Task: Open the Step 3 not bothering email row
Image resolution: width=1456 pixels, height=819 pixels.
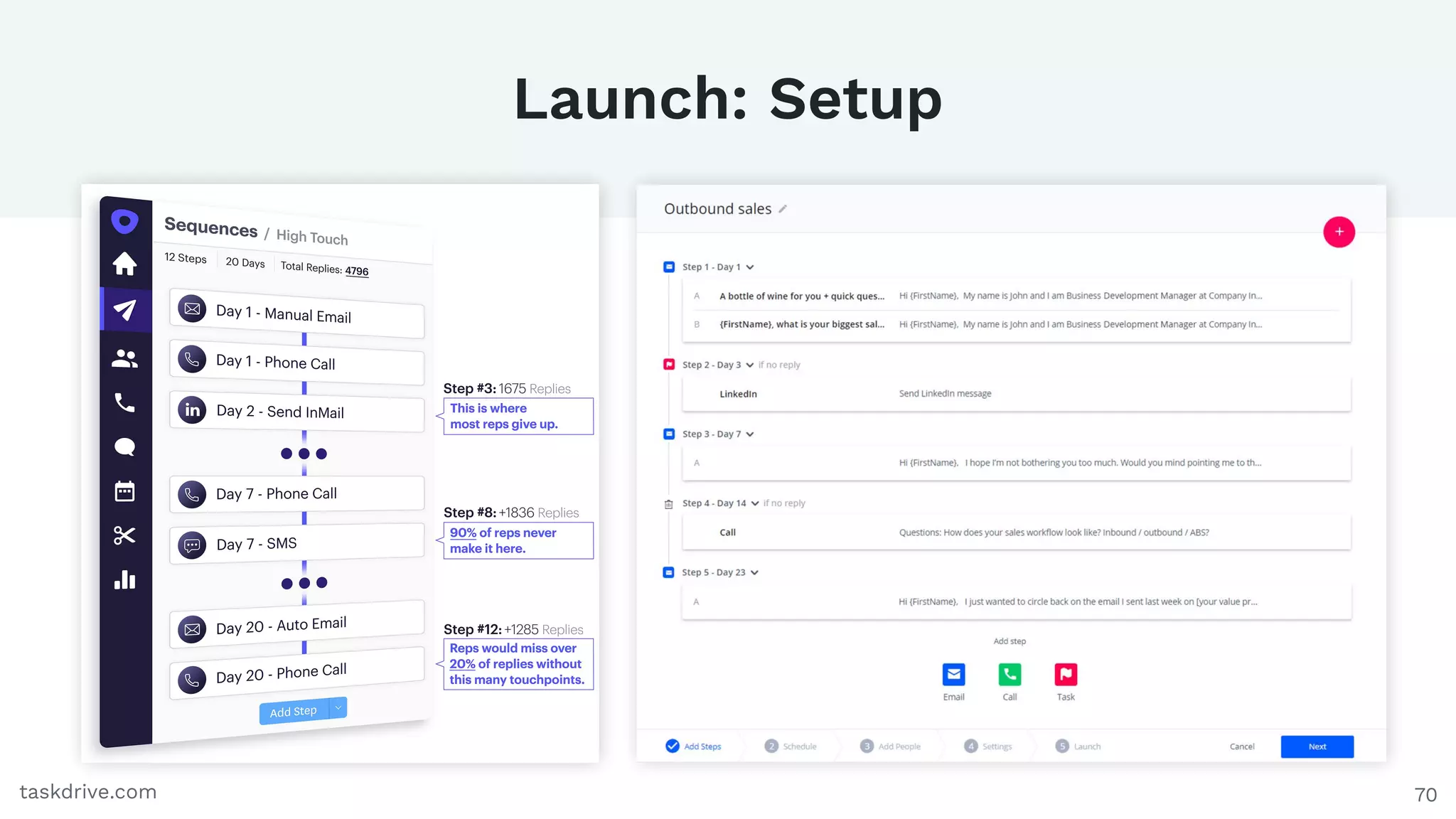Action: click(x=1017, y=463)
